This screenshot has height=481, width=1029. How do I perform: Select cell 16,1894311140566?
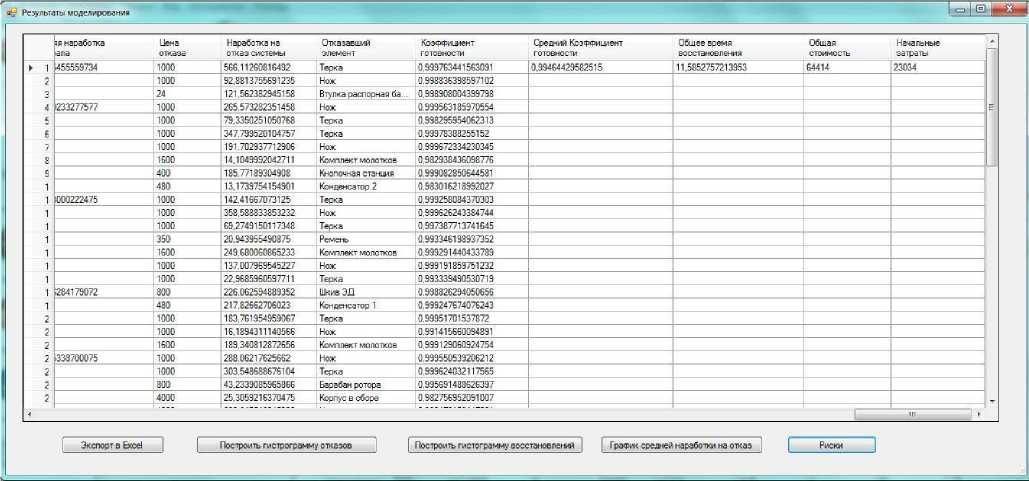(268, 332)
